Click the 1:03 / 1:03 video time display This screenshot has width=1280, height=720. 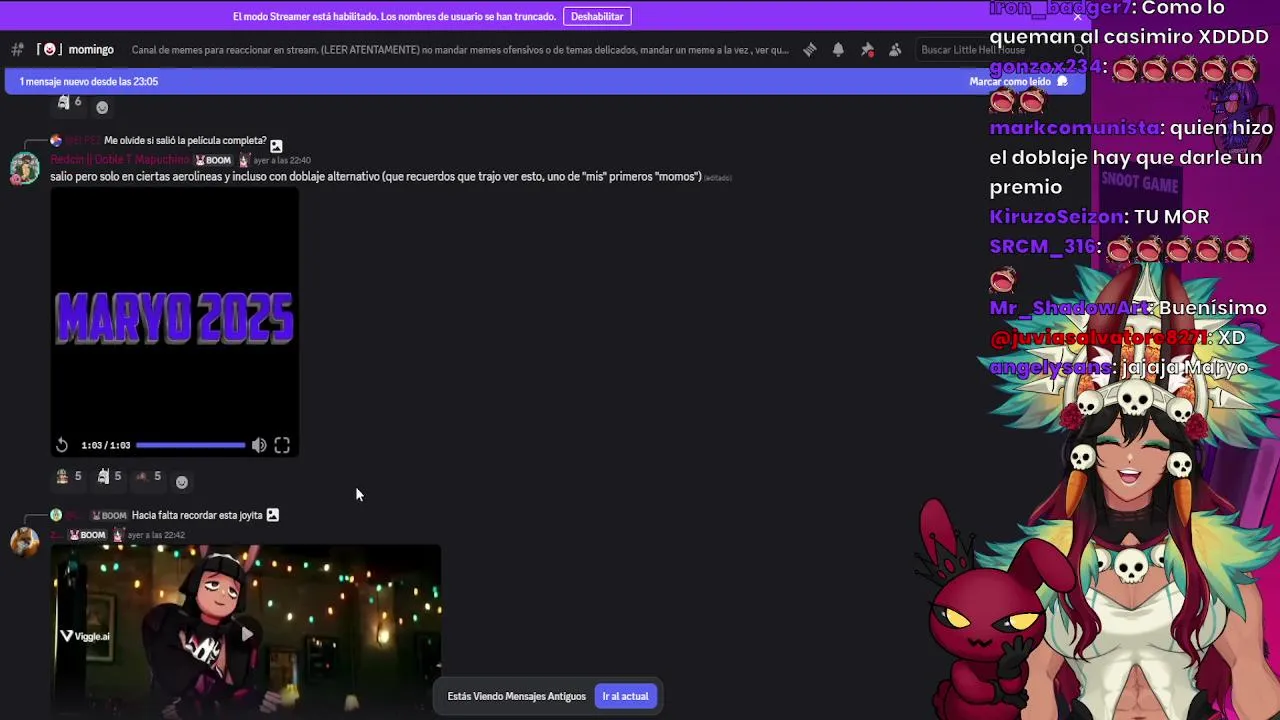click(x=105, y=445)
